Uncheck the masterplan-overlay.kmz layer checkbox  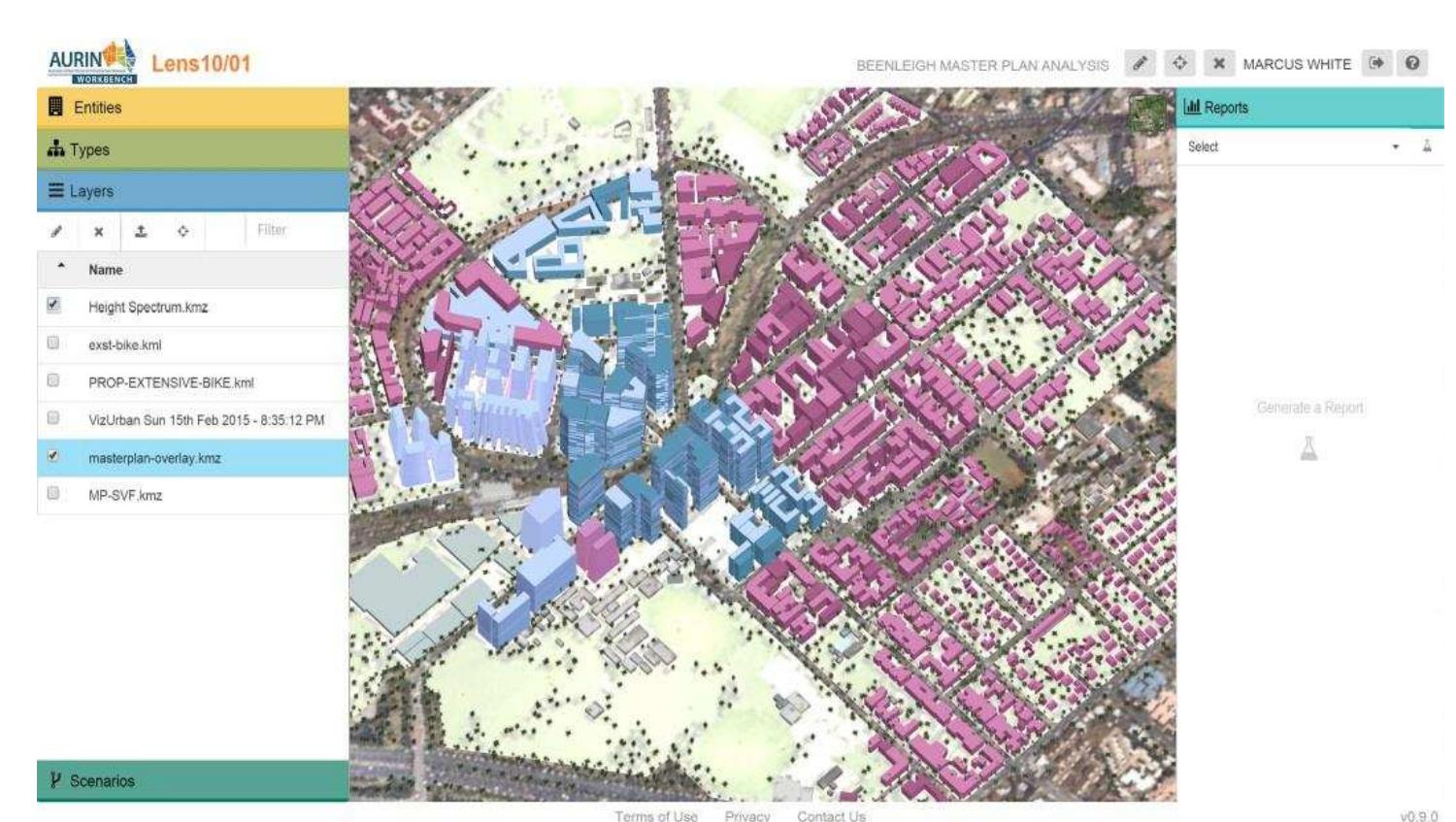(x=53, y=456)
